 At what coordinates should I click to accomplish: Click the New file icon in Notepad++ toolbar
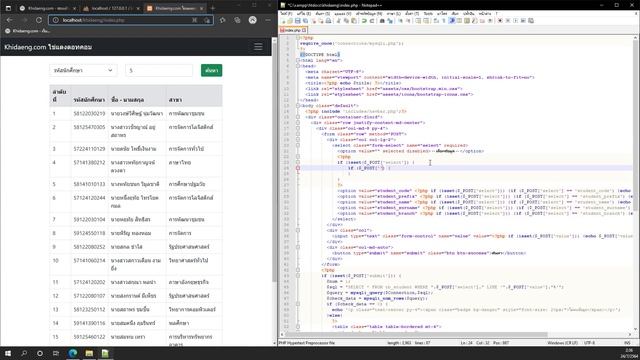[x=283, y=21]
